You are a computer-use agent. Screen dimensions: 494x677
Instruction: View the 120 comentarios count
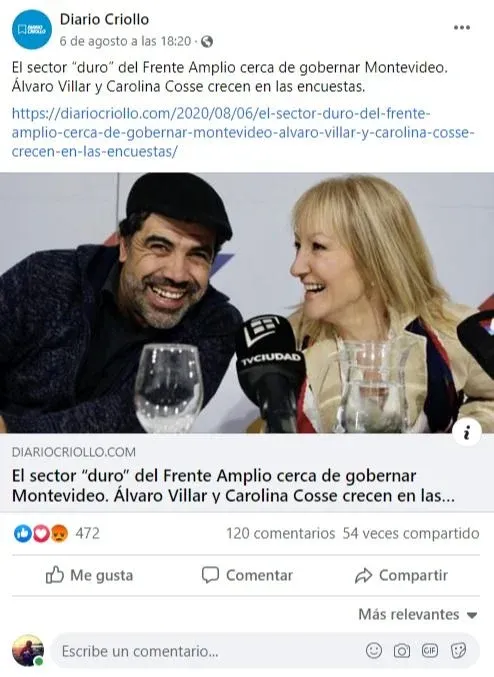281,534
